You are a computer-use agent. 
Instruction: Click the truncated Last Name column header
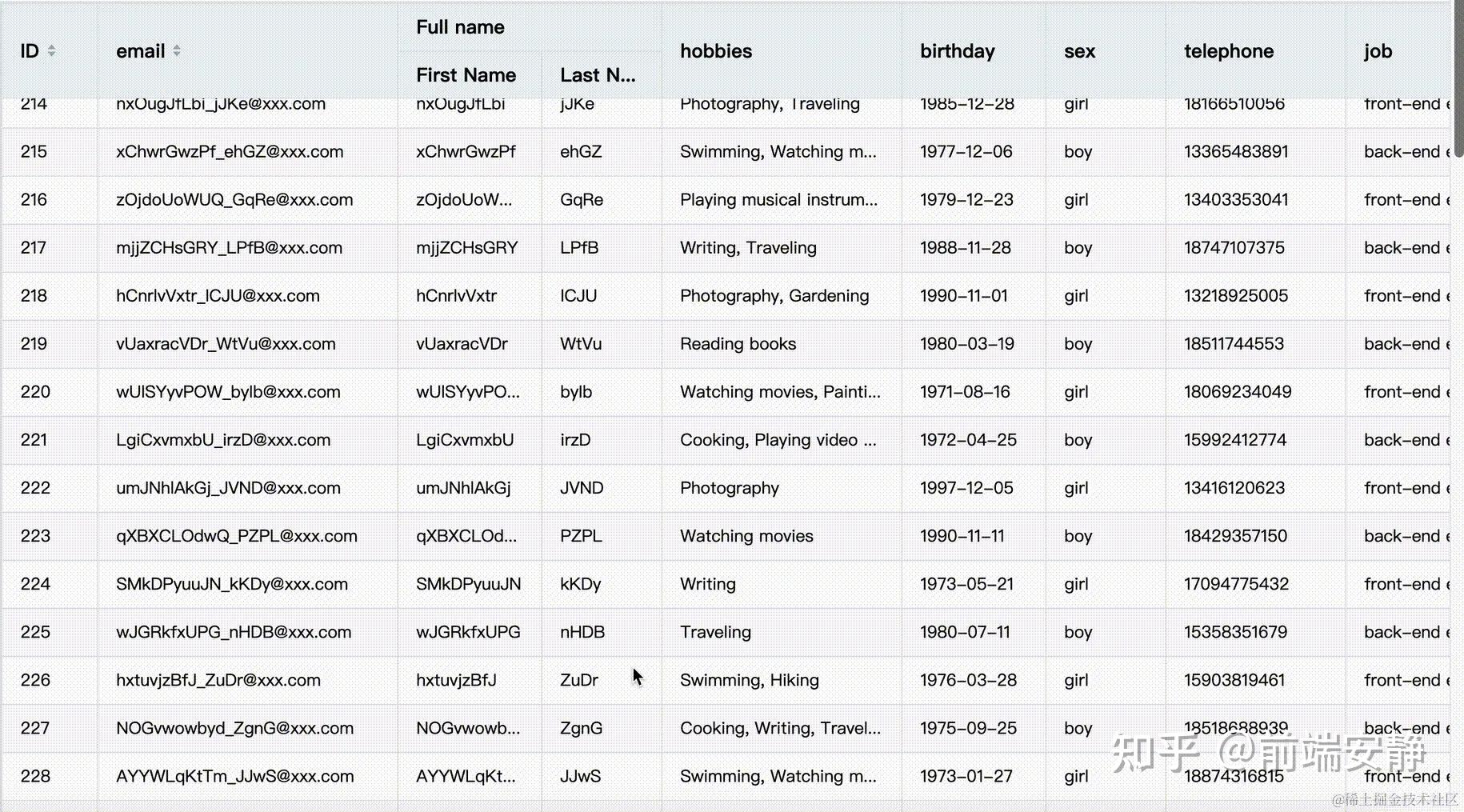coord(598,75)
